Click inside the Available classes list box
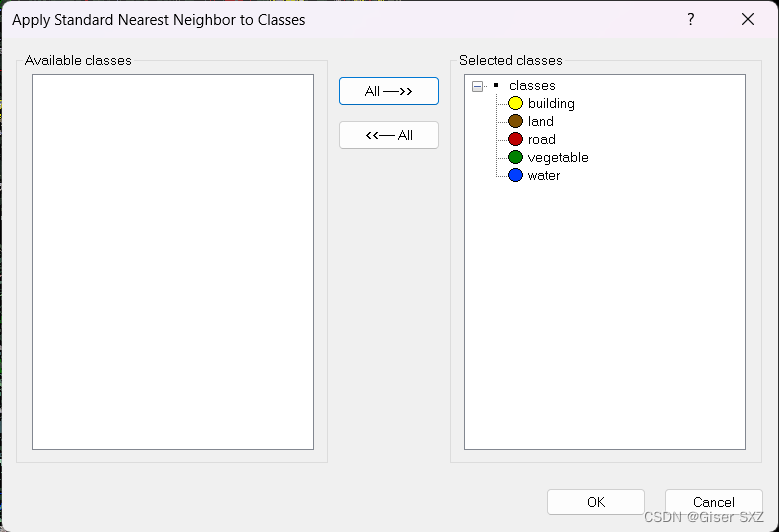 pyautogui.click(x=173, y=262)
